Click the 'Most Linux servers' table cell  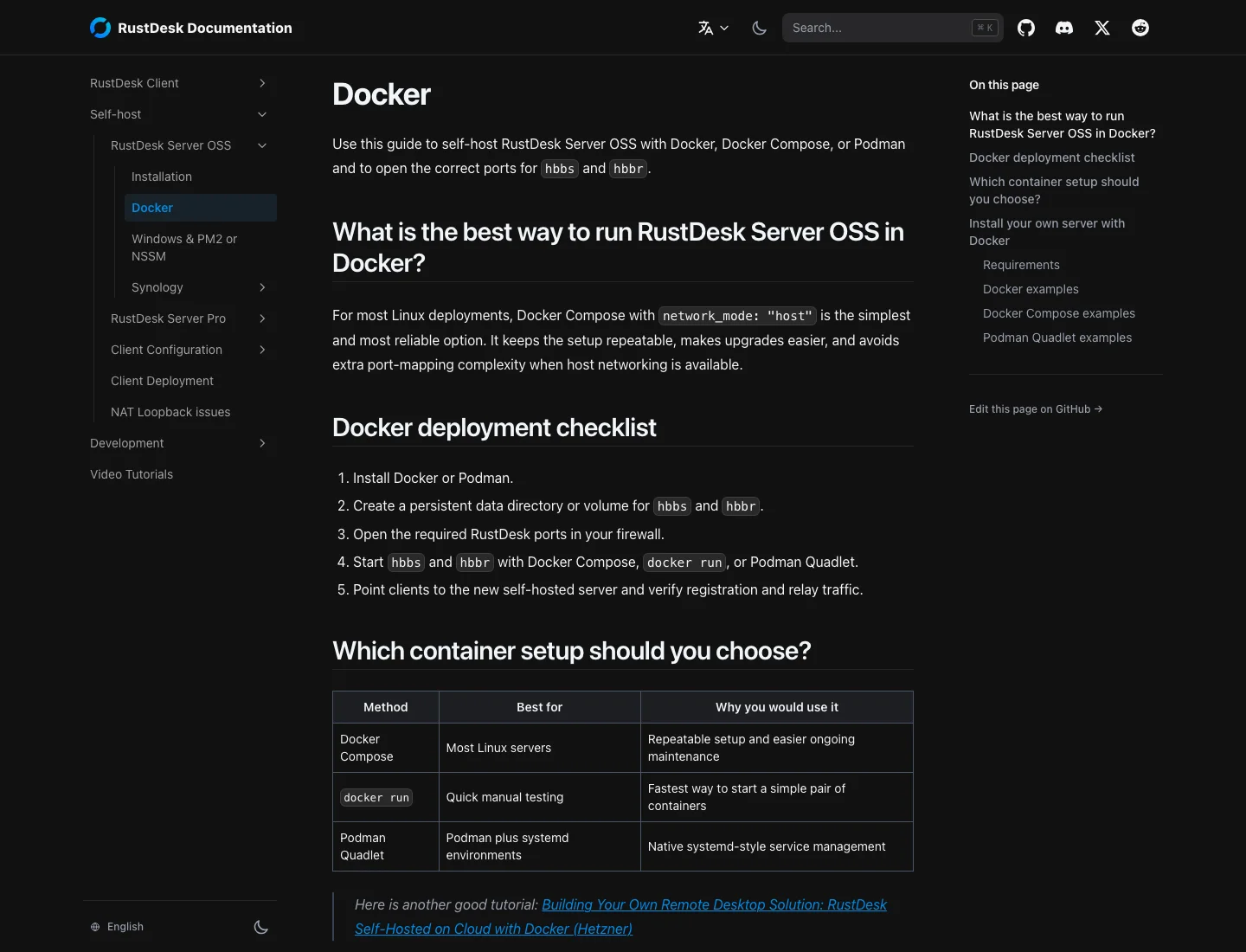click(540, 748)
